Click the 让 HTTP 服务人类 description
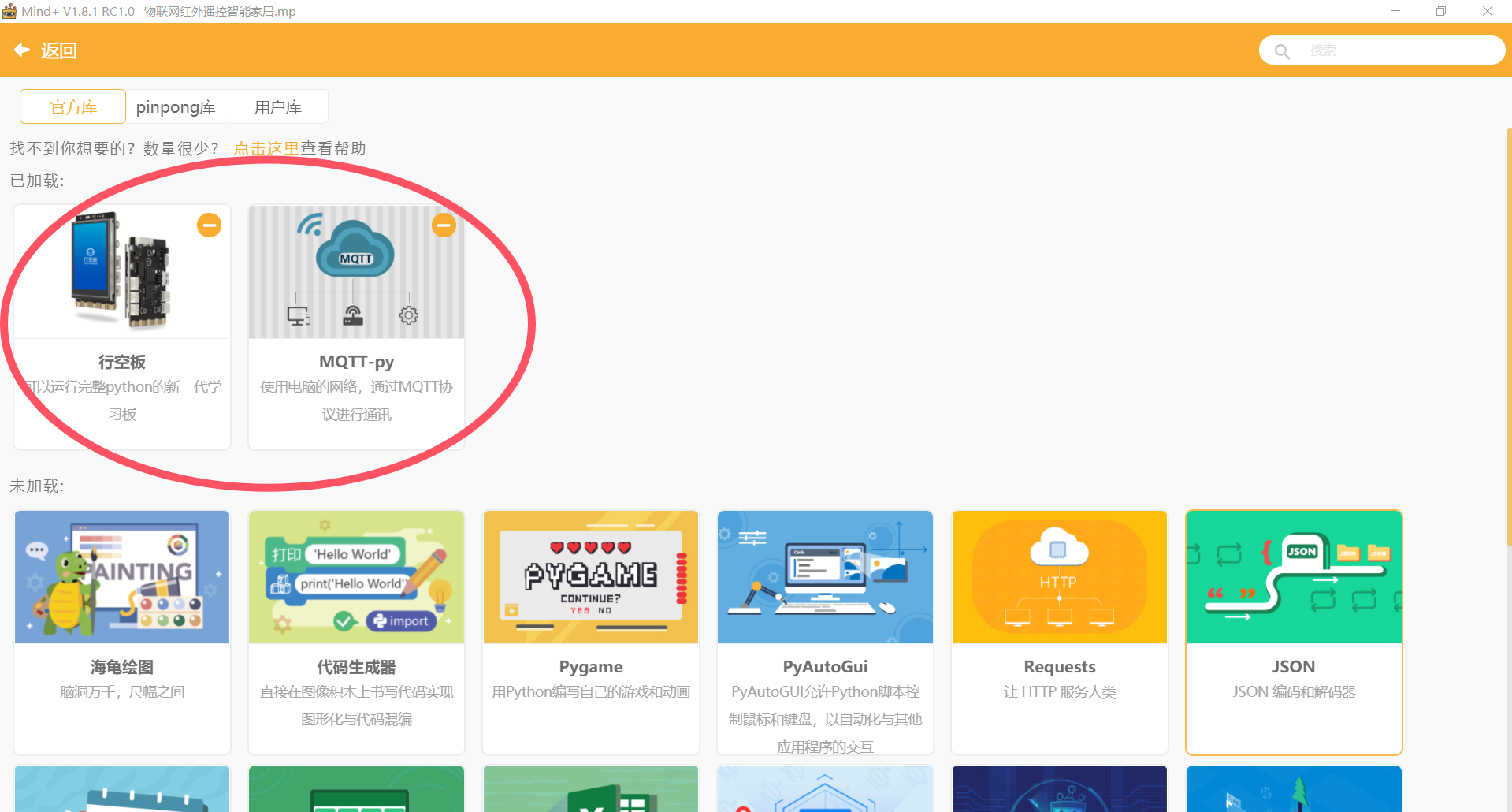This screenshot has width=1512, height=812. coord(1060,692)
